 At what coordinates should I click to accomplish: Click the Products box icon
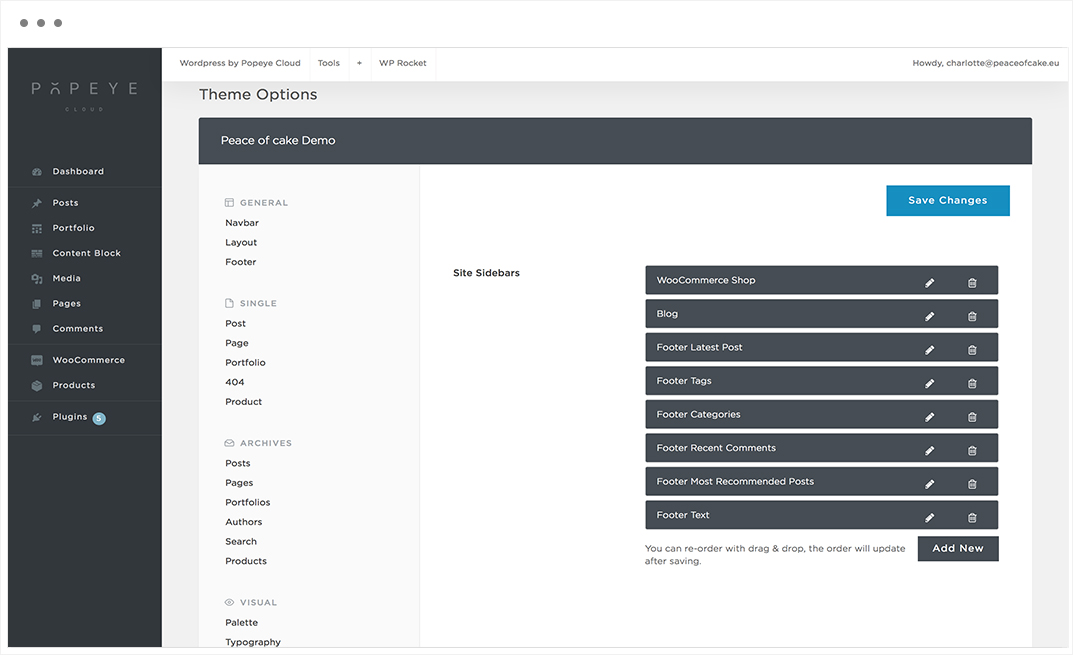tap(37, 386)
